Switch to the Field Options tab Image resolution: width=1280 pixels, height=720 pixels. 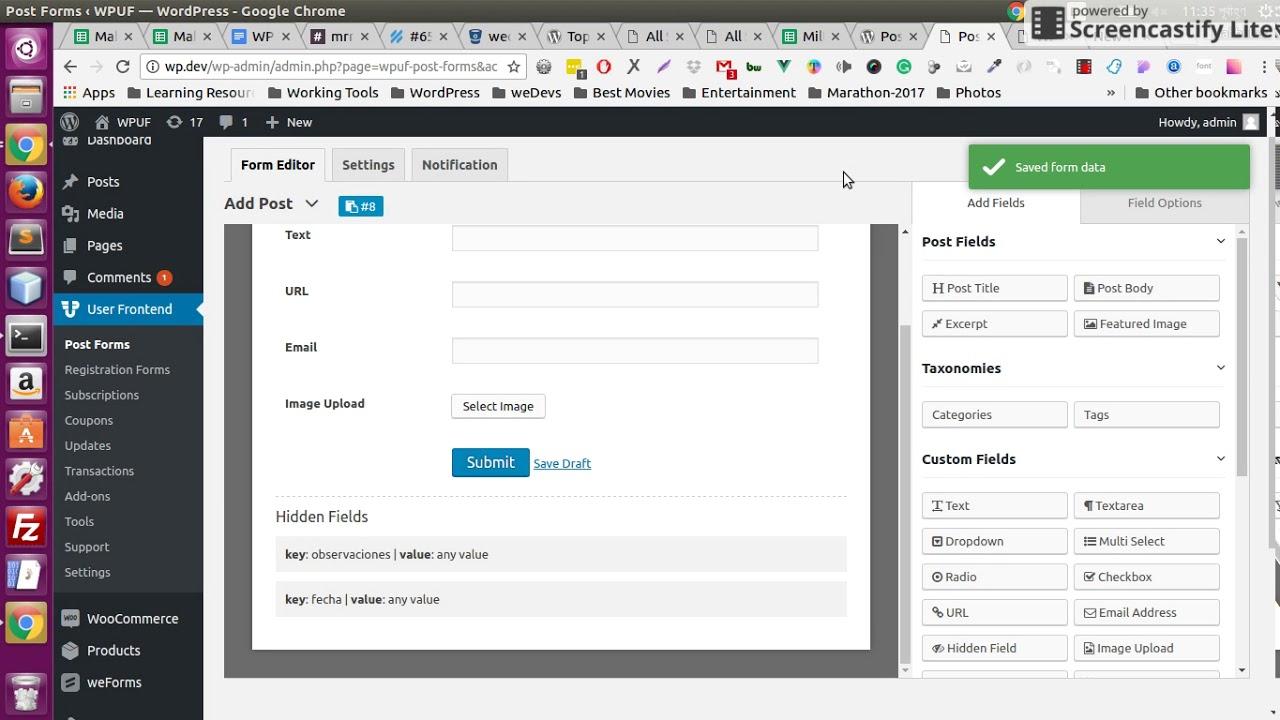(1165, 203)
